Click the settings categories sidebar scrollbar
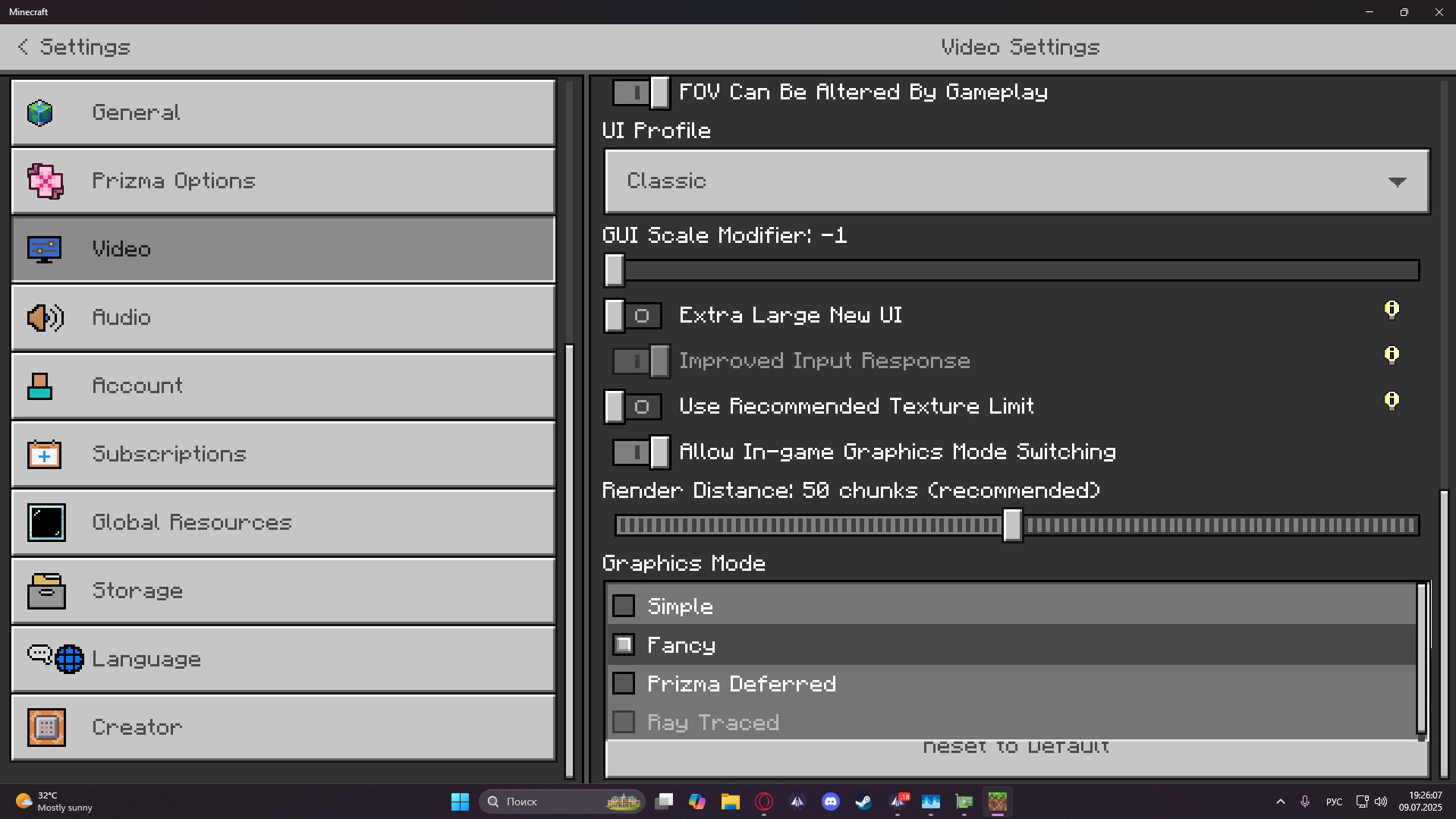The image size is (1456, 819). [569, 561]
